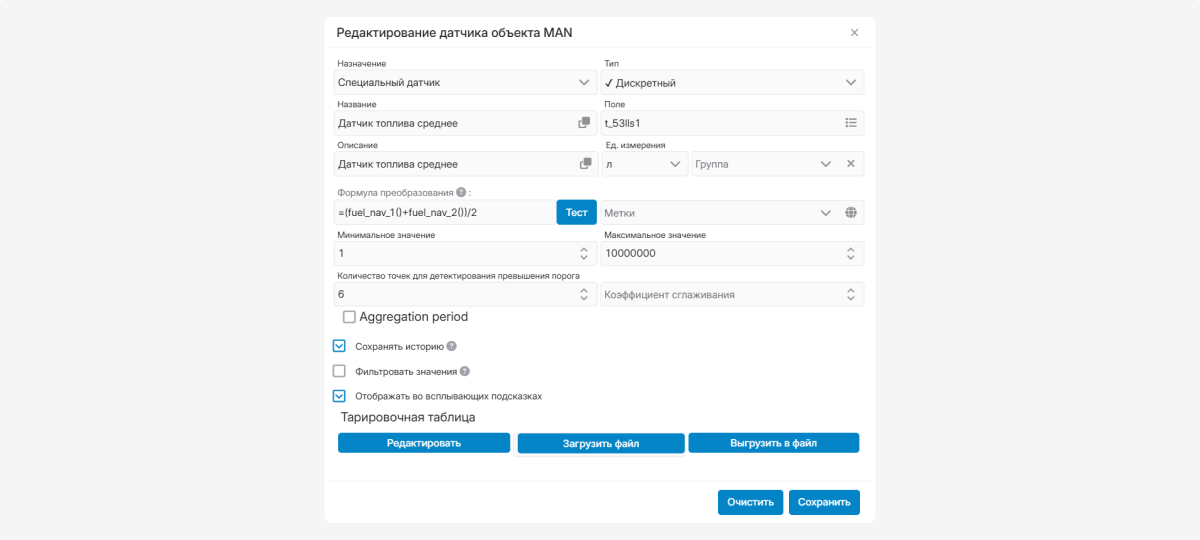The height and width of the screenshot is (540, 1200).
Task: Uncheck the Сохранять историю checkbox
Action: [x=339, y=346]
